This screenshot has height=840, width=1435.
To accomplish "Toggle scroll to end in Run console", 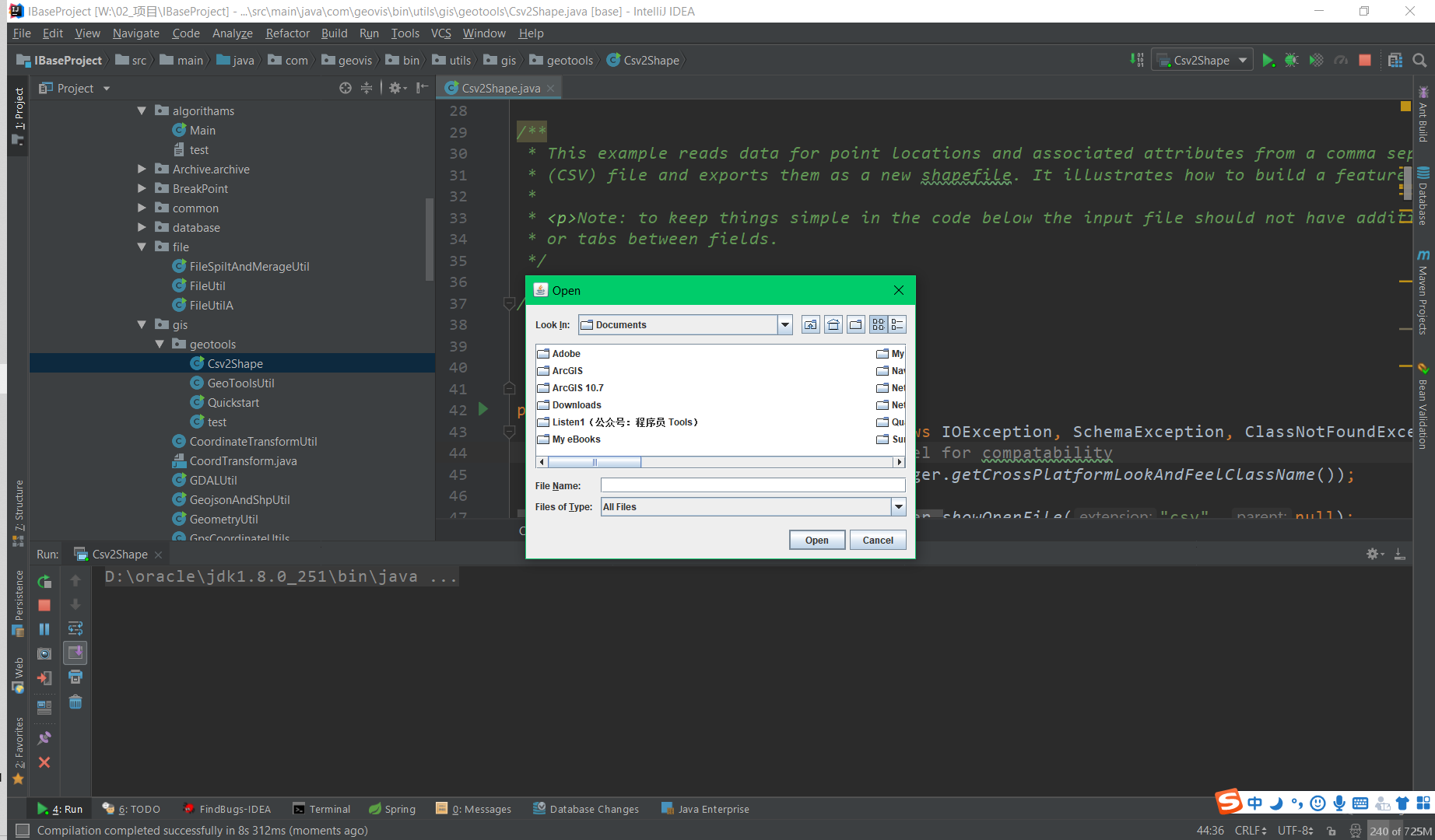I will pyautogui.click(x=75, y=653).
